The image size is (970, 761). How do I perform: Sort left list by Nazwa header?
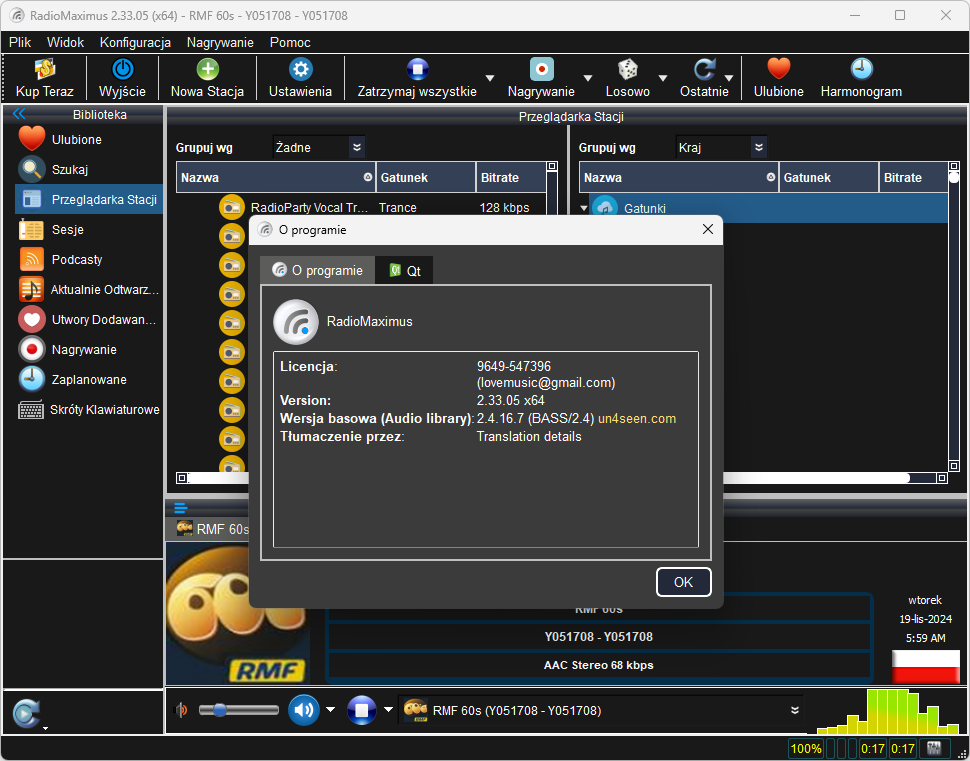point(276,178)
